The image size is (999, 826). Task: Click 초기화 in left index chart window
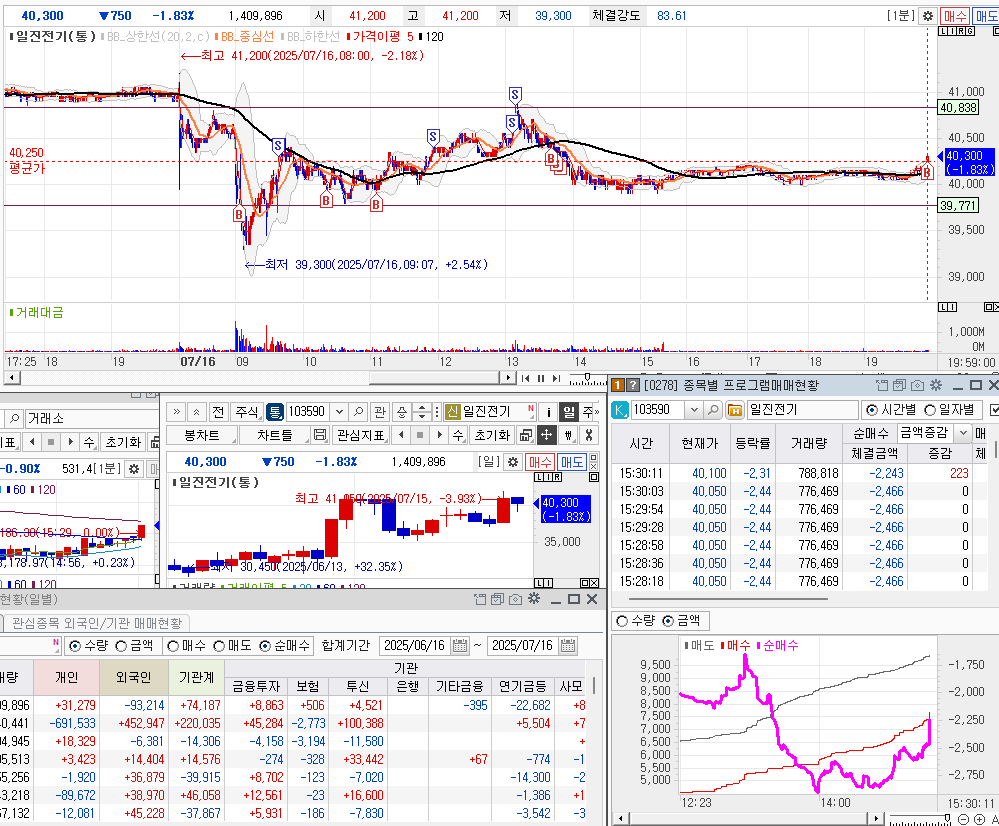click(x=122, y=442)
